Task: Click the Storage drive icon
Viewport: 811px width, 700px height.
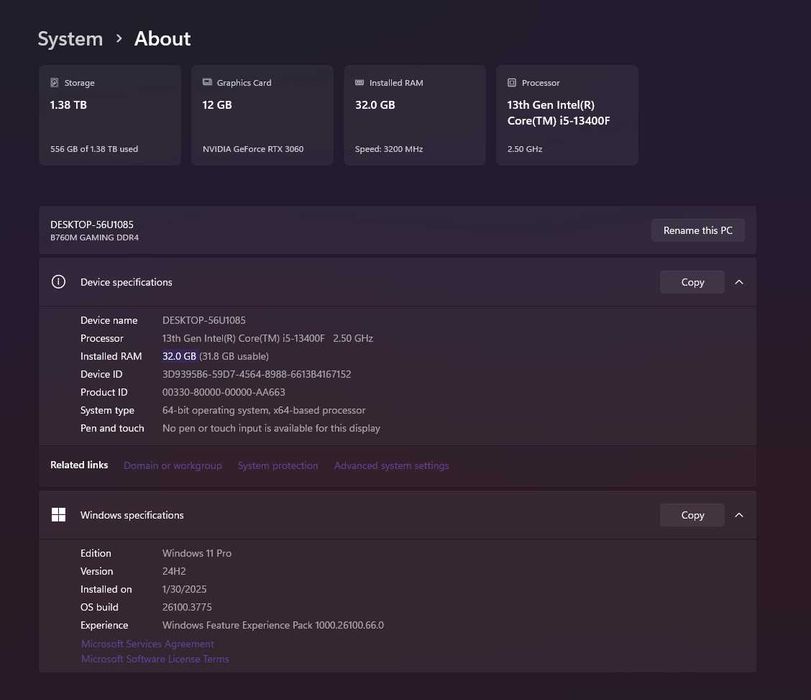Action: 54,83
